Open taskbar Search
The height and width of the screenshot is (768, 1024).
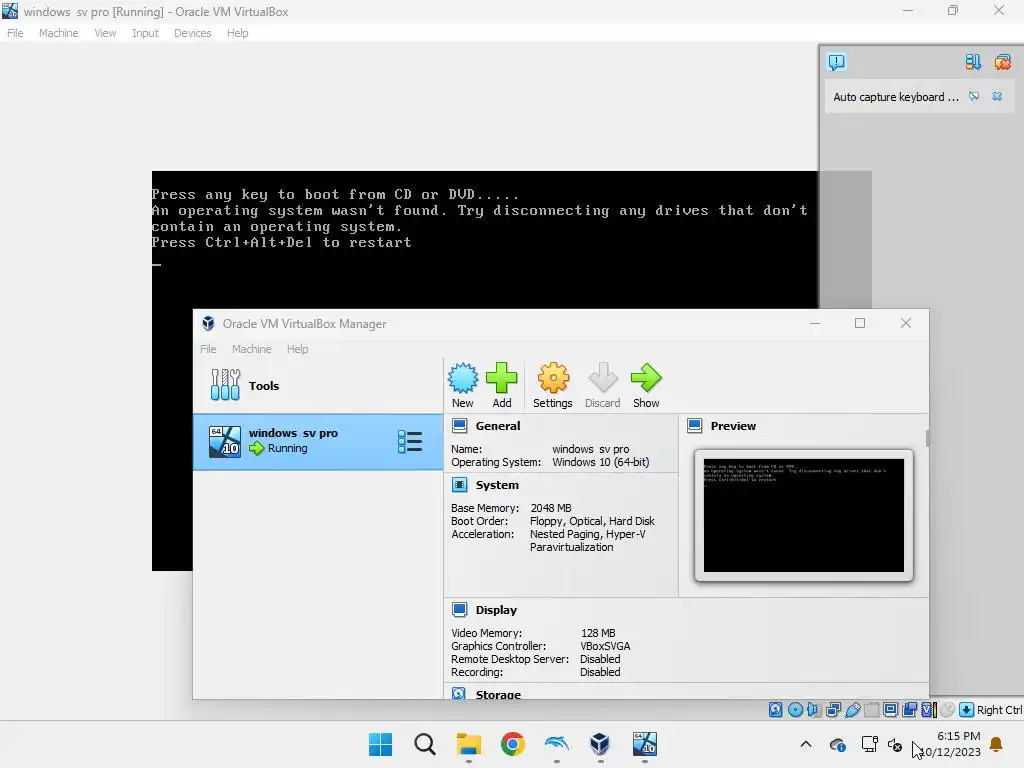tap(424, 744)
